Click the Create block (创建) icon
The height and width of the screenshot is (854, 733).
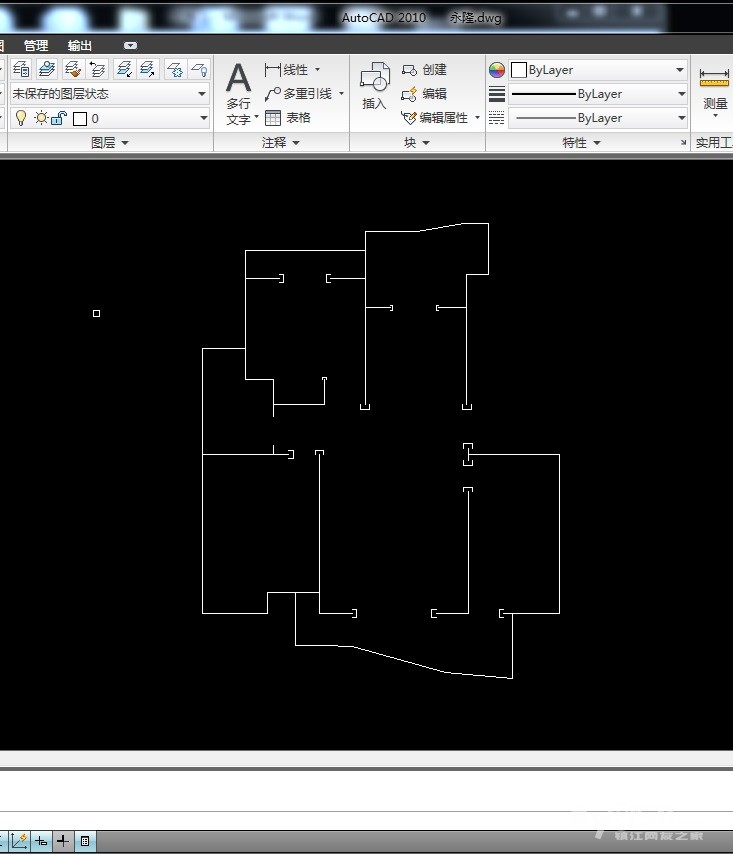click(409, 70)
